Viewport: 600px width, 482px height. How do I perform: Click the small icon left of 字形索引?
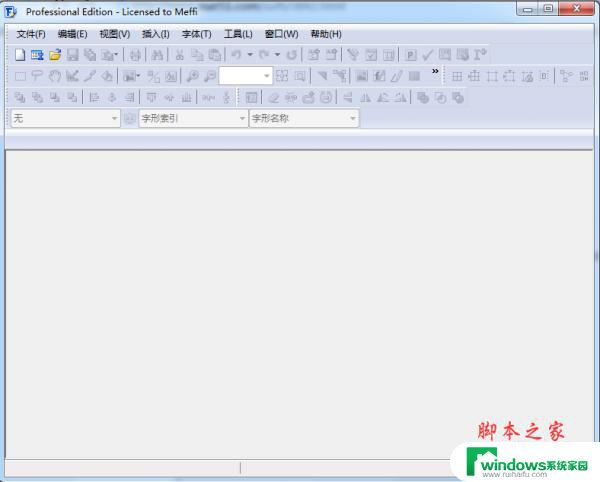click(x=130, y=119)
